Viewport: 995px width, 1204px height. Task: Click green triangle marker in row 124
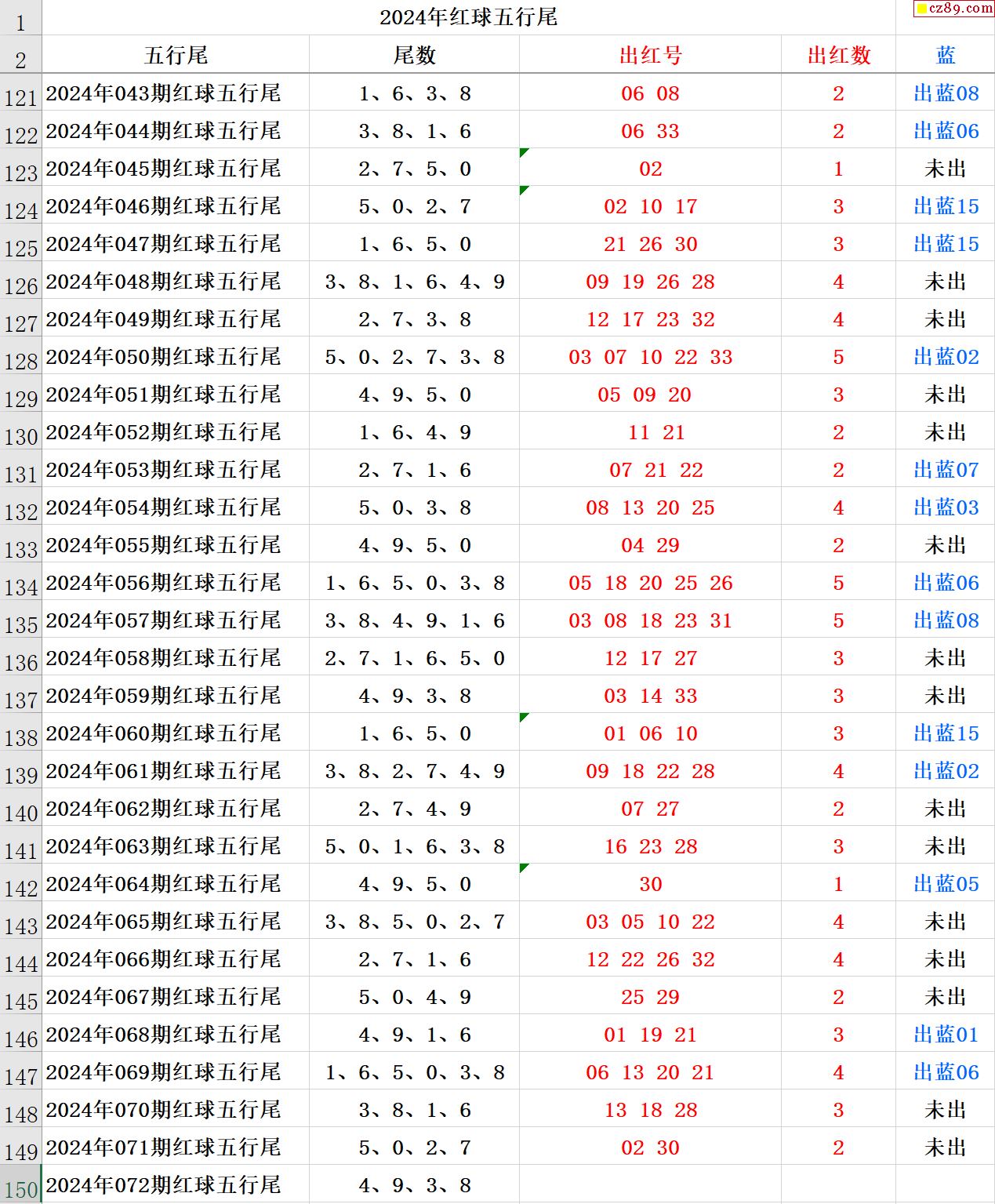[x=524, y=190]
